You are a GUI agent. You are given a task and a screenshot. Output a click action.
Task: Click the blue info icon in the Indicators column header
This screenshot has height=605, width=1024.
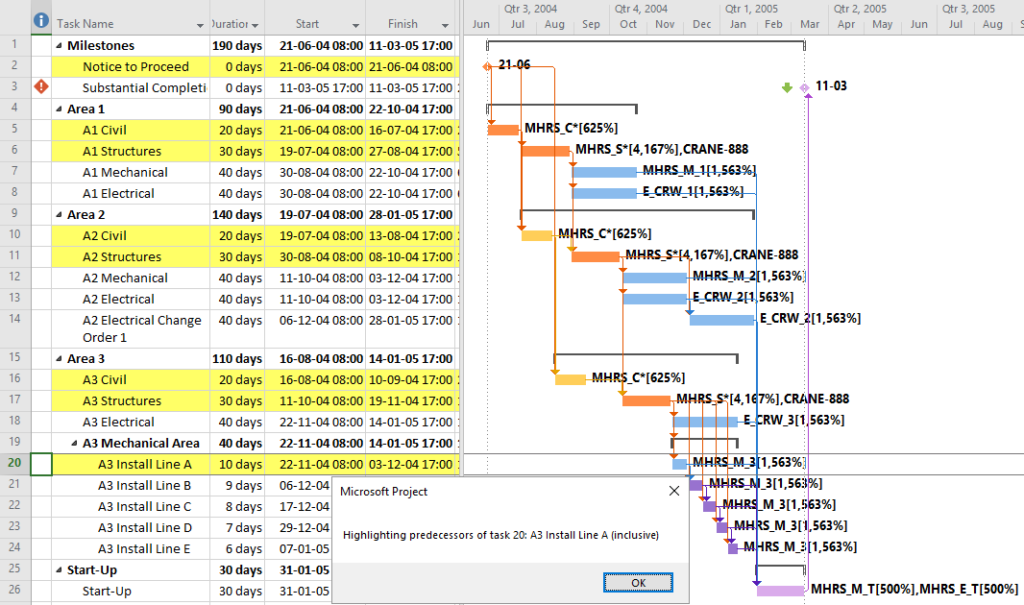point(39,20)
